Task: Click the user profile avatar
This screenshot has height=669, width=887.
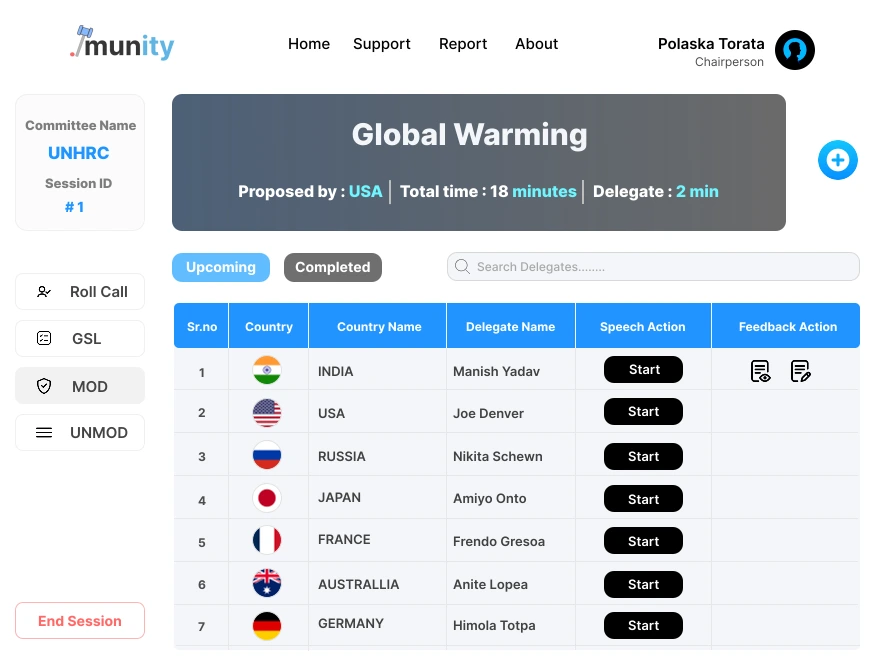Action: pyautogui.click(x=795, y=50)
